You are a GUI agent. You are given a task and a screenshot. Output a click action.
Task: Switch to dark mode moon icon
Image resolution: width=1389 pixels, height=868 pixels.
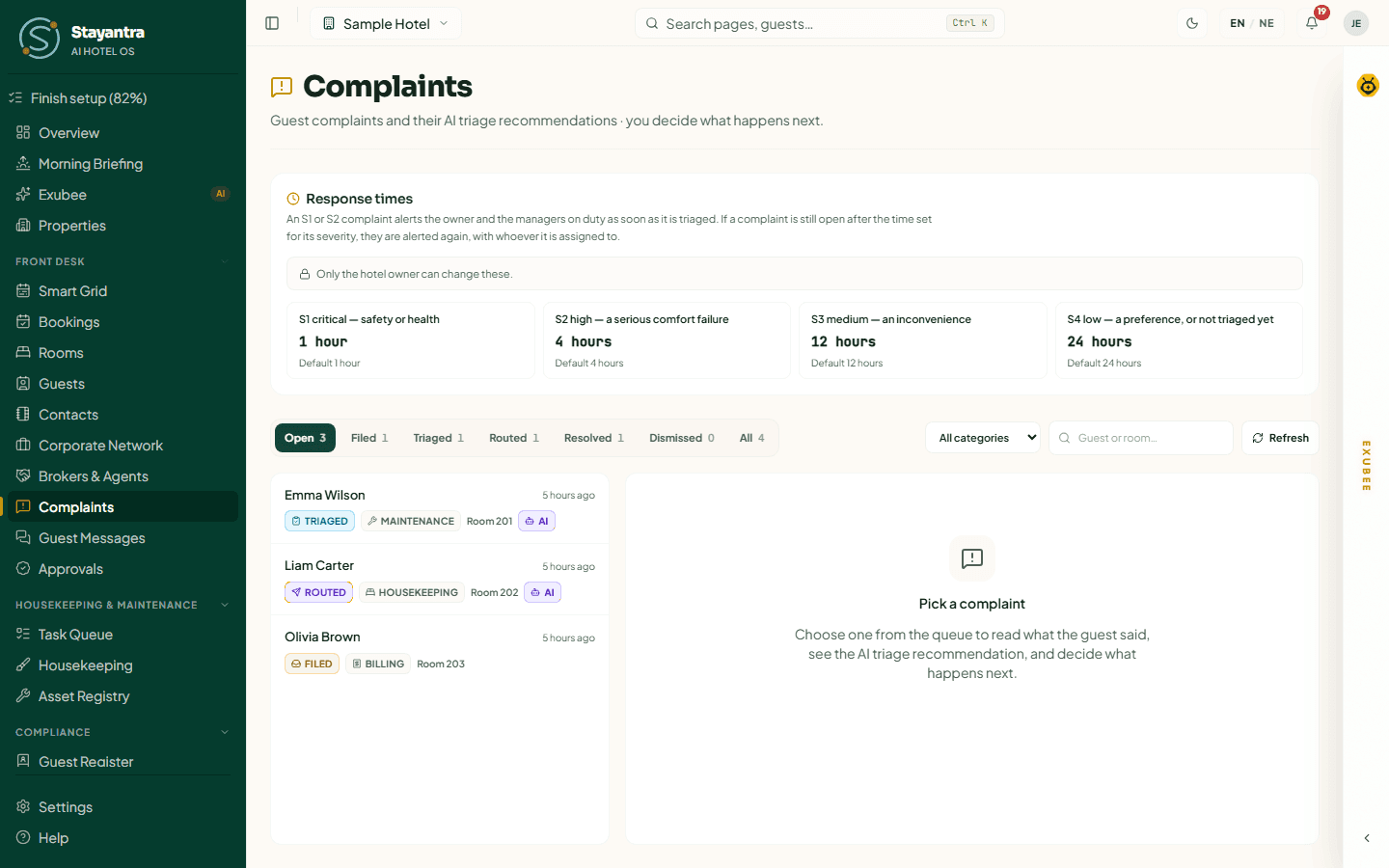[x=1192, y=23]
